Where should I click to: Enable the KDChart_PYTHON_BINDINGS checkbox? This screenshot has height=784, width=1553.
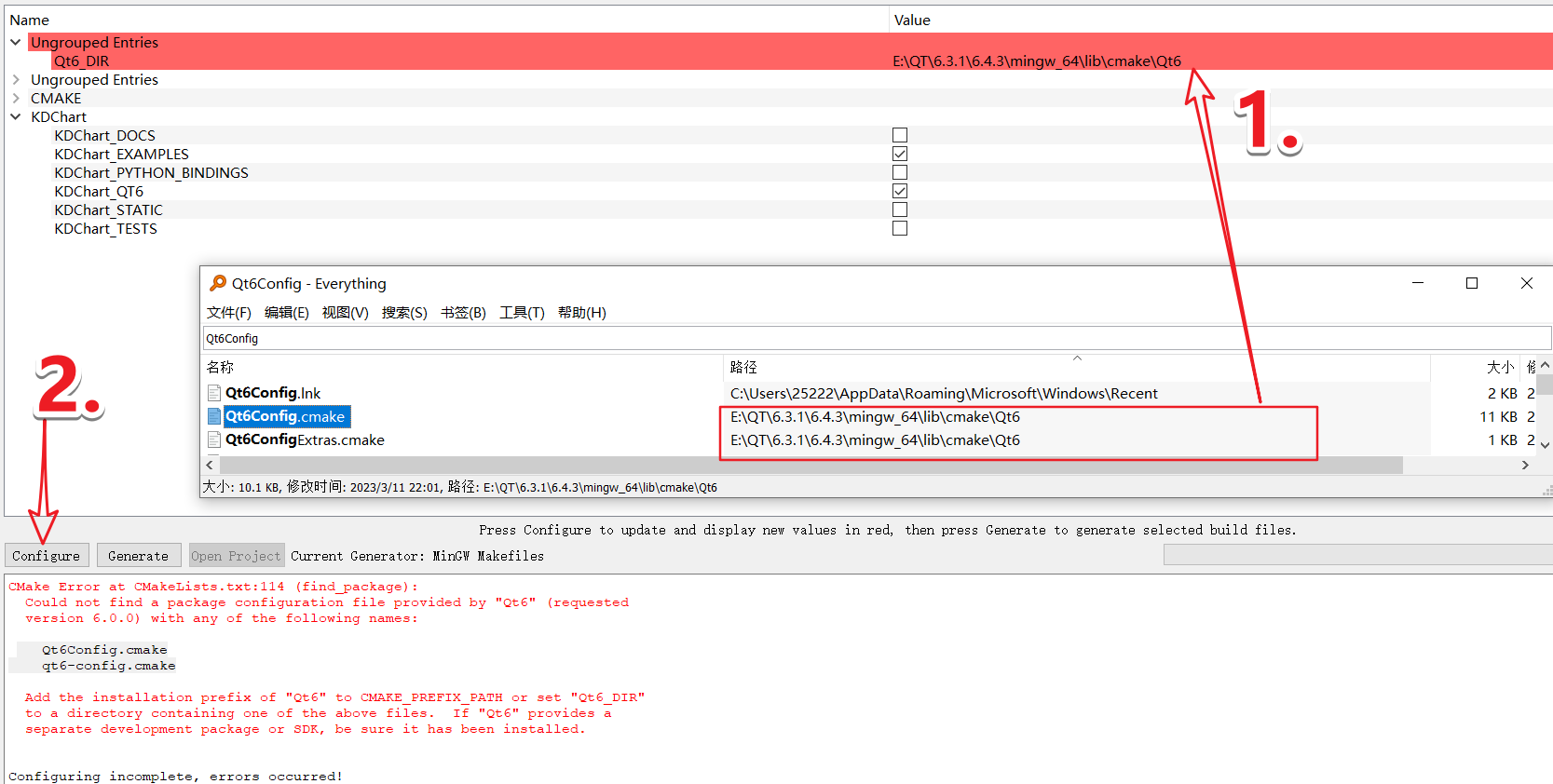pos(900,172)
